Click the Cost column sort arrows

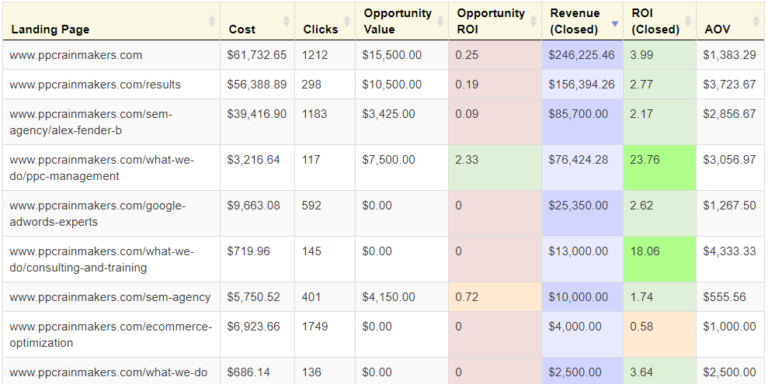287,21
